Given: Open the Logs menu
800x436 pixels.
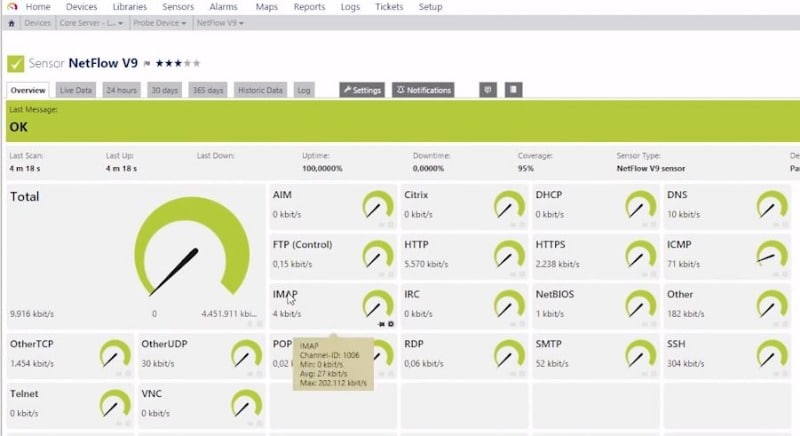Looking at the screenshot, I should coord(350,7).
